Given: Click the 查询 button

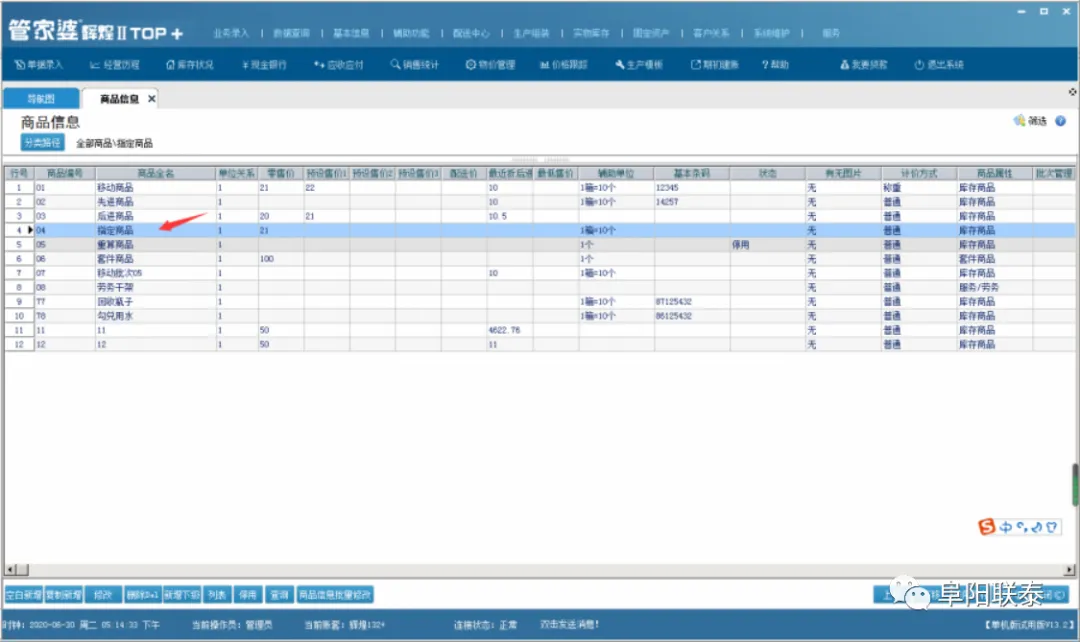Looking at the screenshot, I should (280, 594).
